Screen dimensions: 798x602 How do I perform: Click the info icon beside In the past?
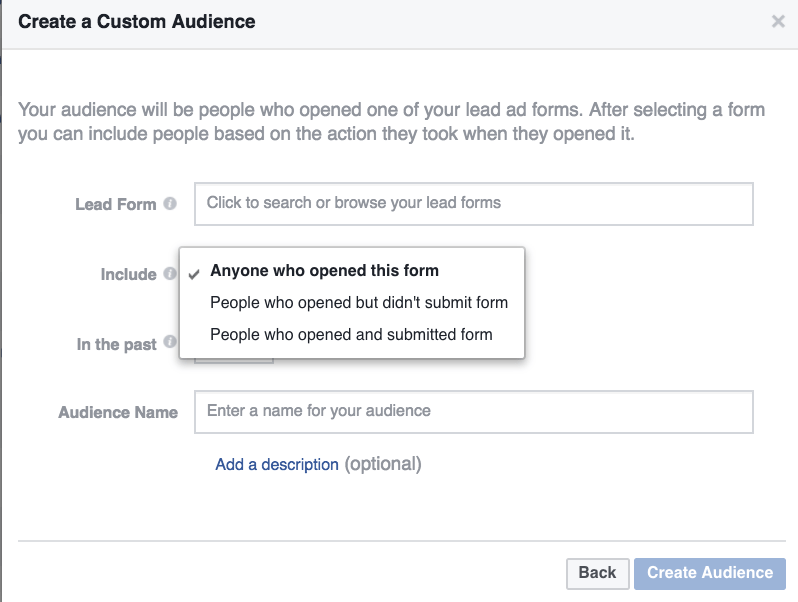(x=170, y=341)
